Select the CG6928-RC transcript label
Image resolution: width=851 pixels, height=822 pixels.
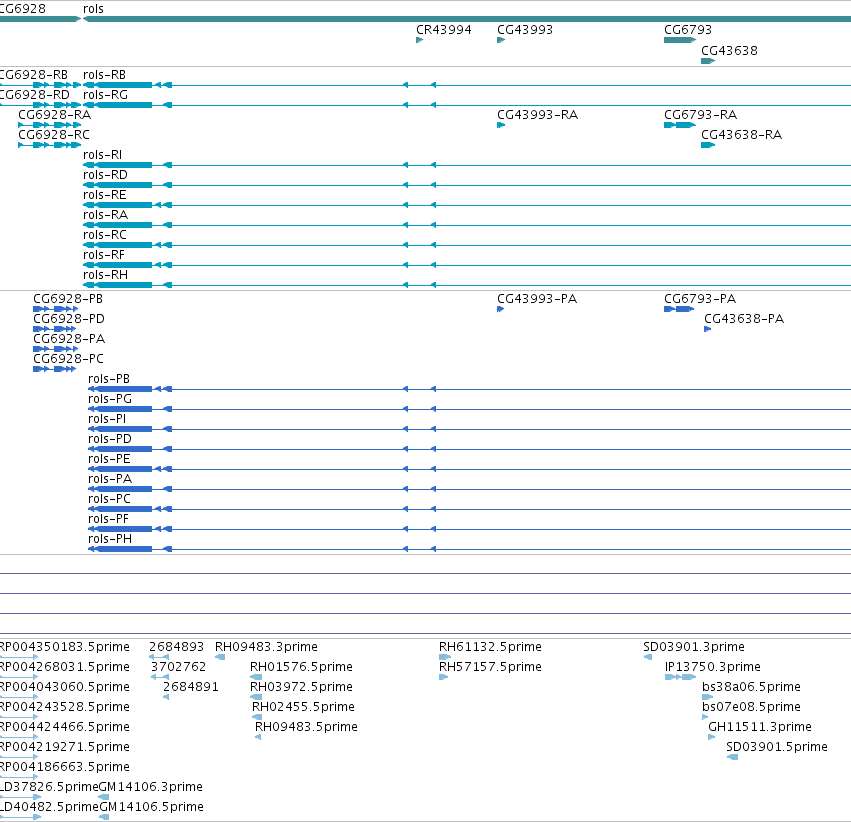point(54,135)
